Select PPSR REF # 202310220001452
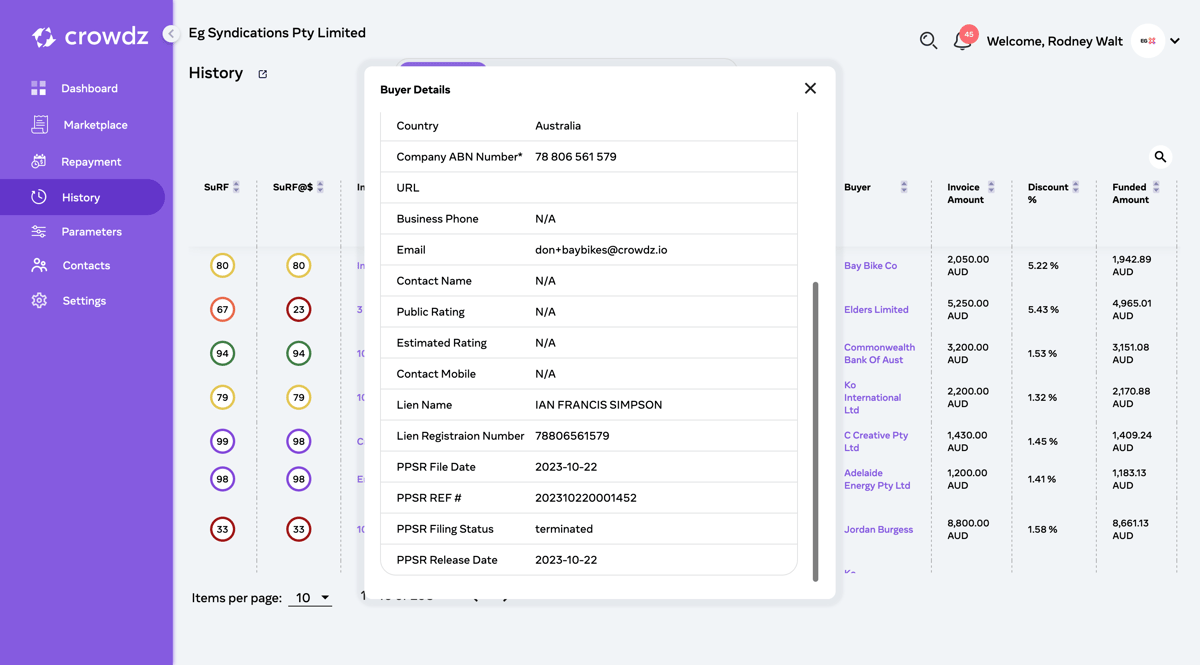The image size is (1200, 665). [586, 498]
